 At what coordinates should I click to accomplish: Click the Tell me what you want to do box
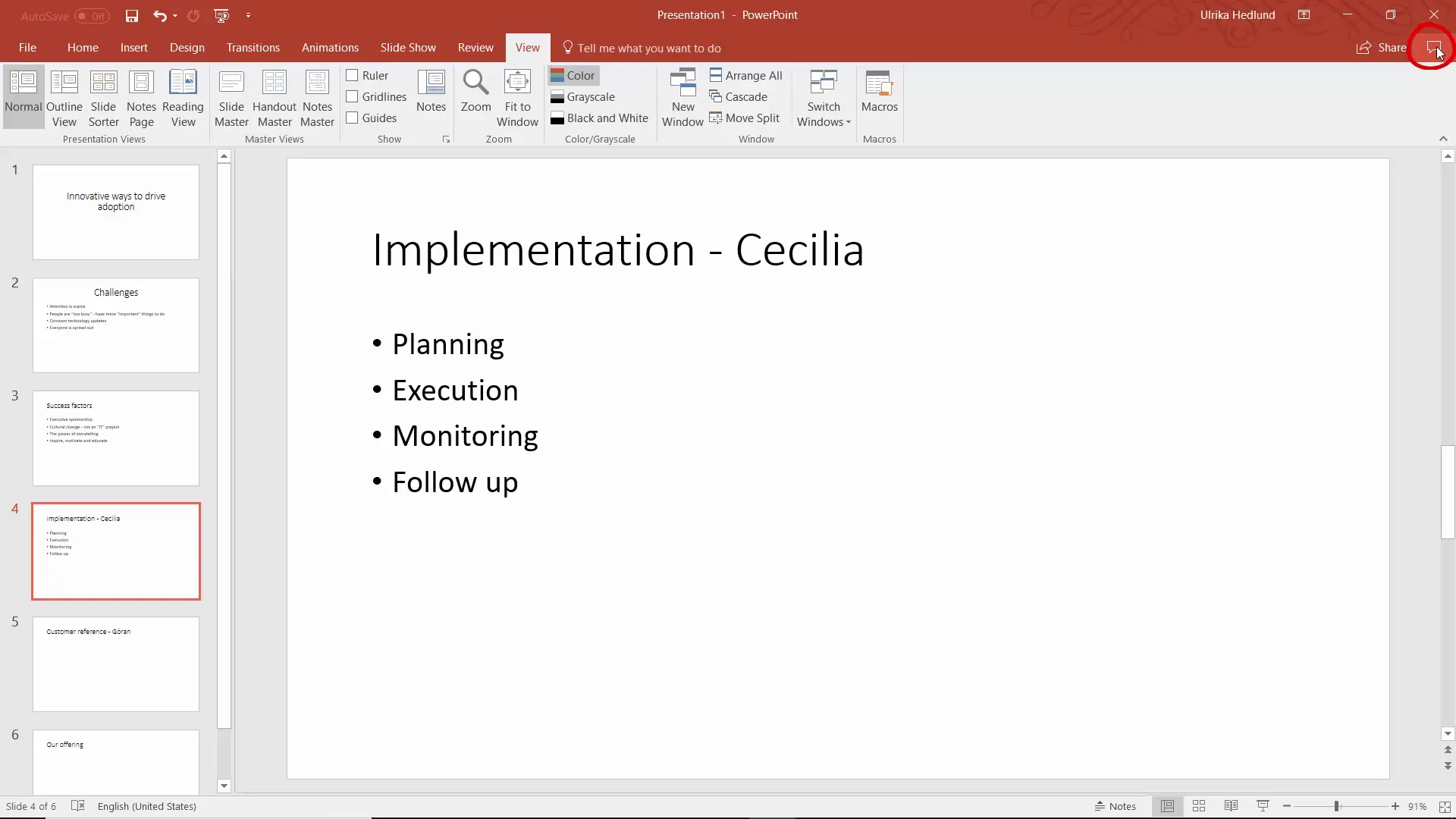642,48
